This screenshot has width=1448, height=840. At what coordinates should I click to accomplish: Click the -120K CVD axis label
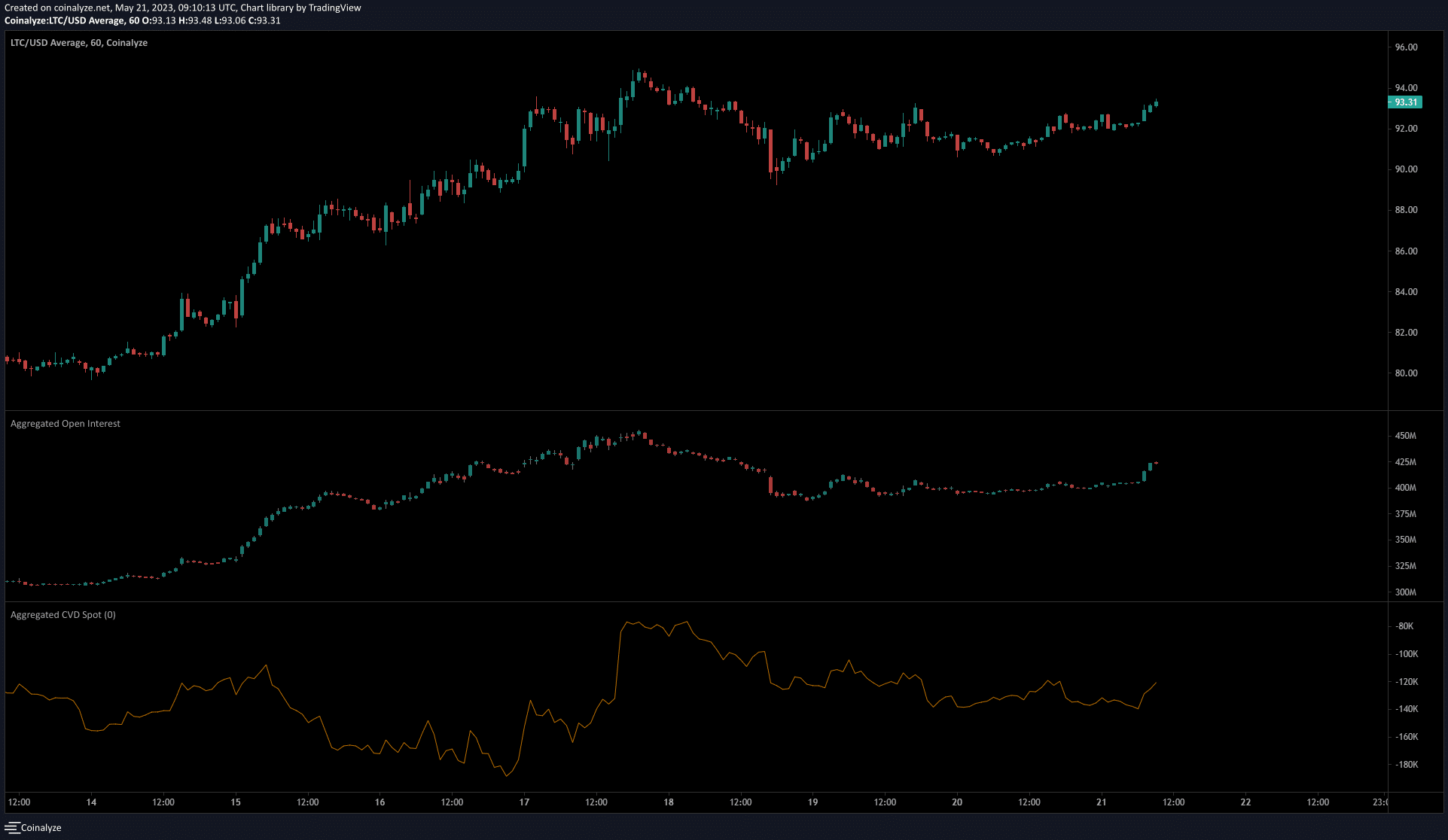tap(1407, 682)
